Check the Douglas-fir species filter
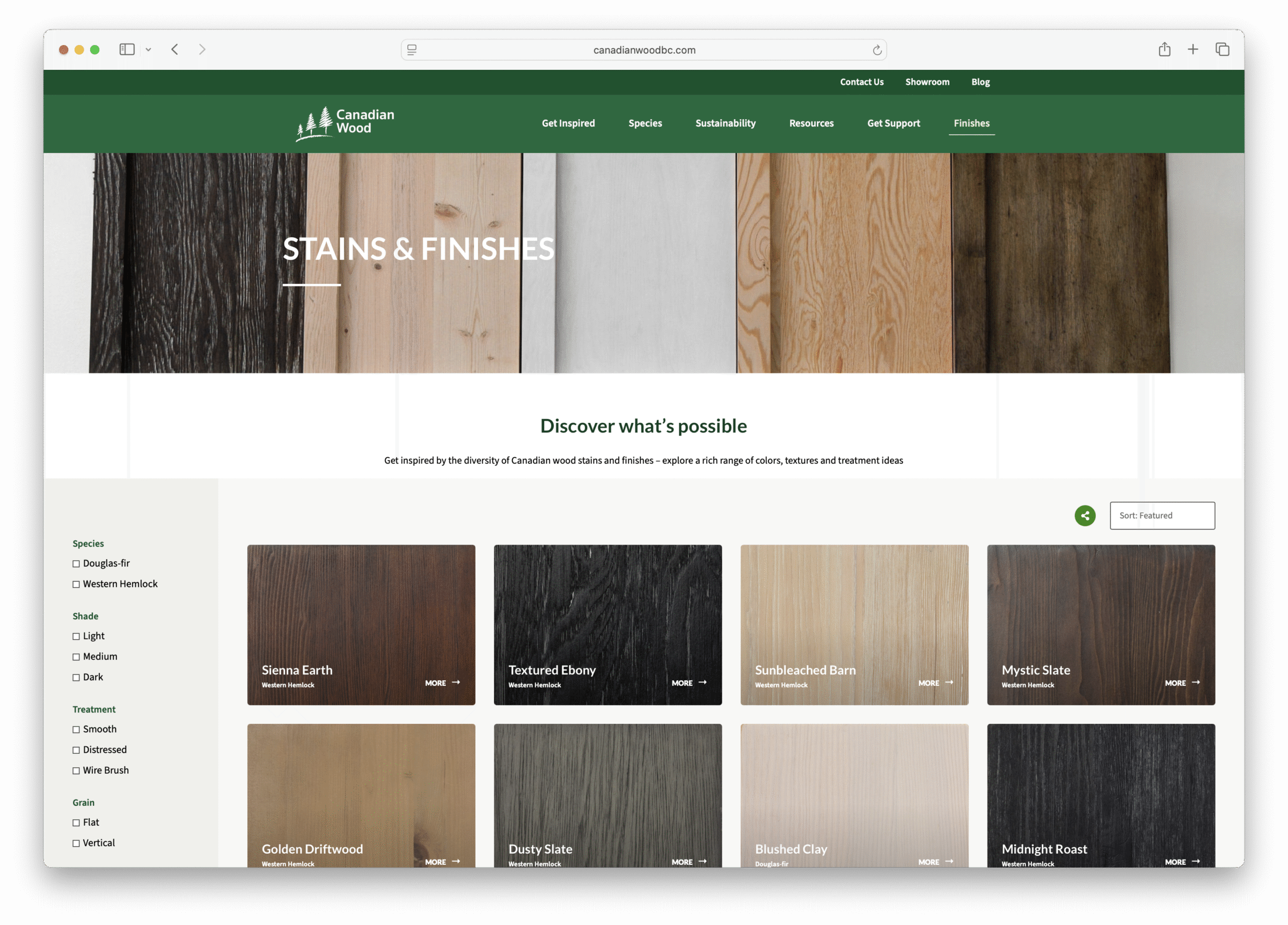Viewport: 1288px width, 925px height. 76,564
